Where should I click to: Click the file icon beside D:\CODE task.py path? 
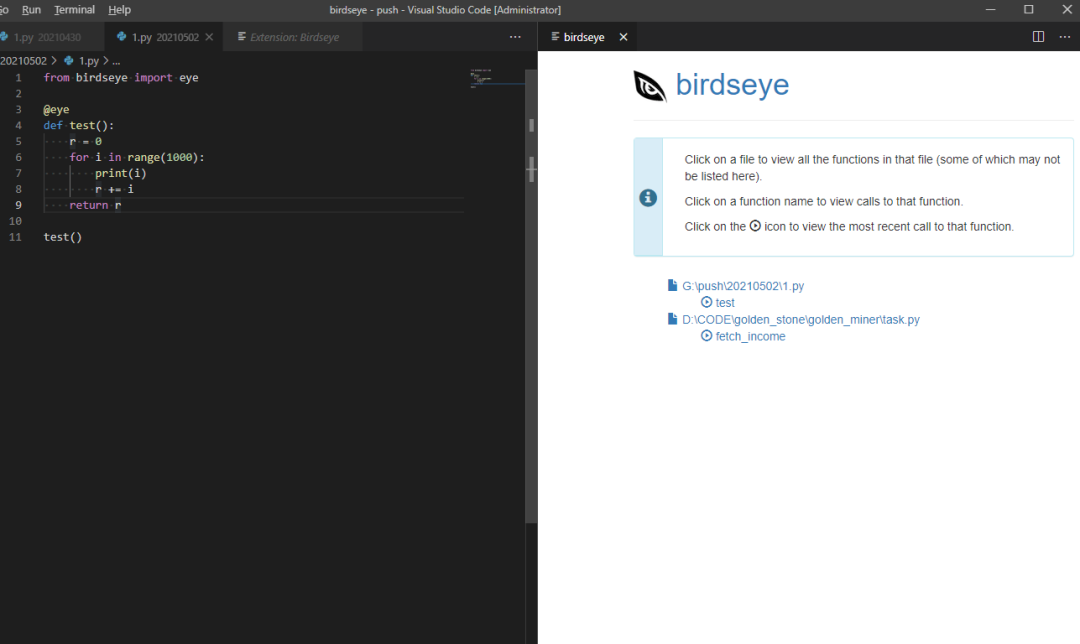(x=673, y=319)
